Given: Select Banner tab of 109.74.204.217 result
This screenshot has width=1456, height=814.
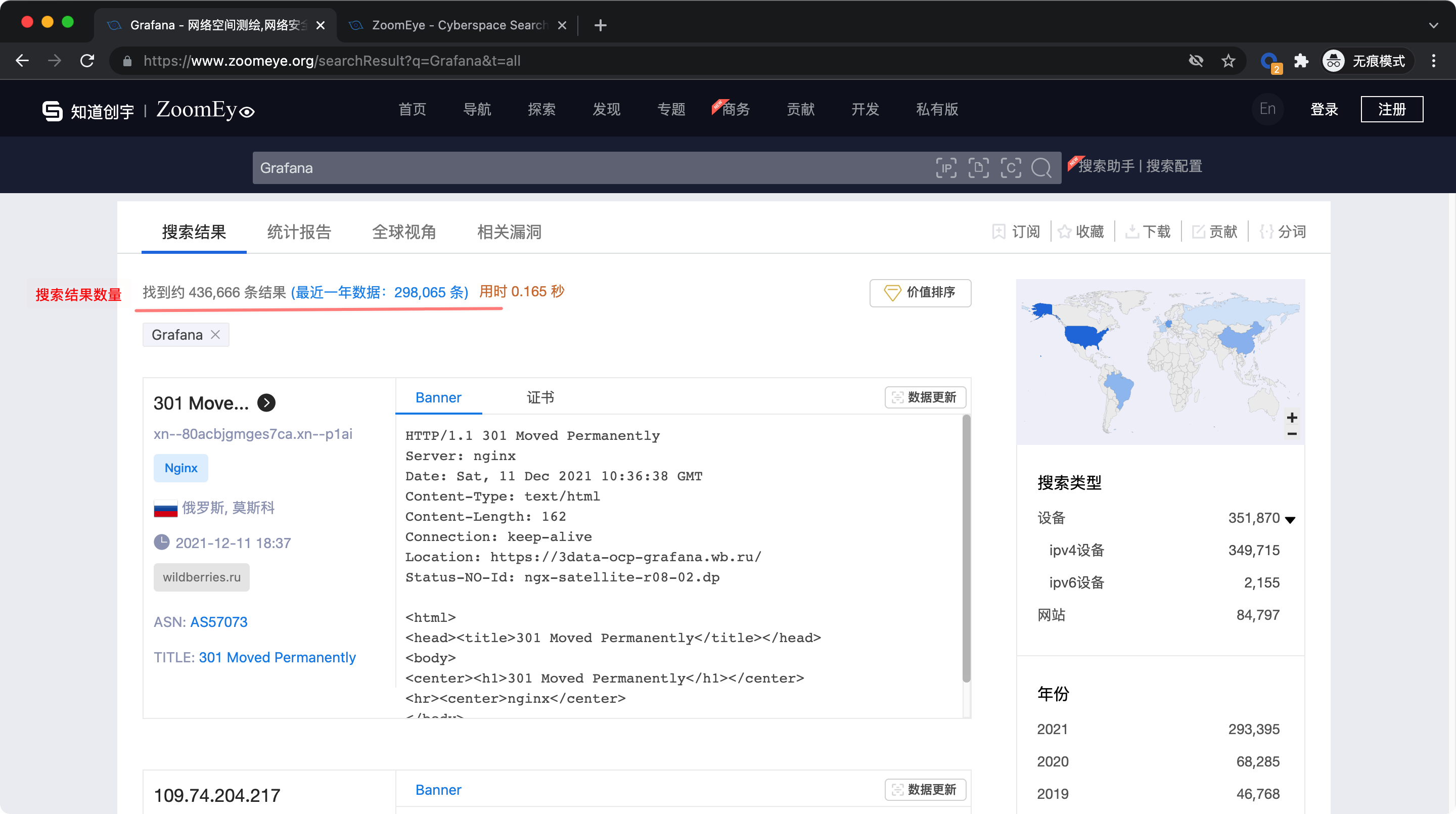Looking at the screenshot, I should pos(438,790).
